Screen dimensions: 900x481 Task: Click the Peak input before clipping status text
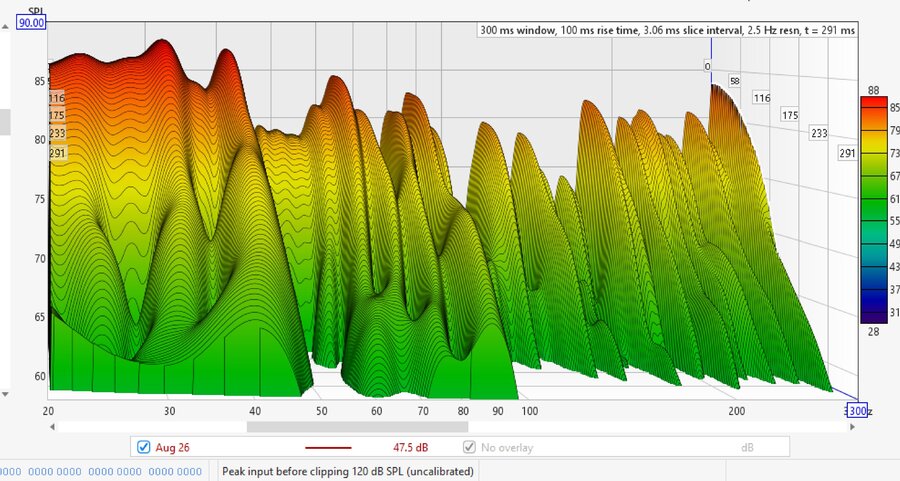pos(348,471)
